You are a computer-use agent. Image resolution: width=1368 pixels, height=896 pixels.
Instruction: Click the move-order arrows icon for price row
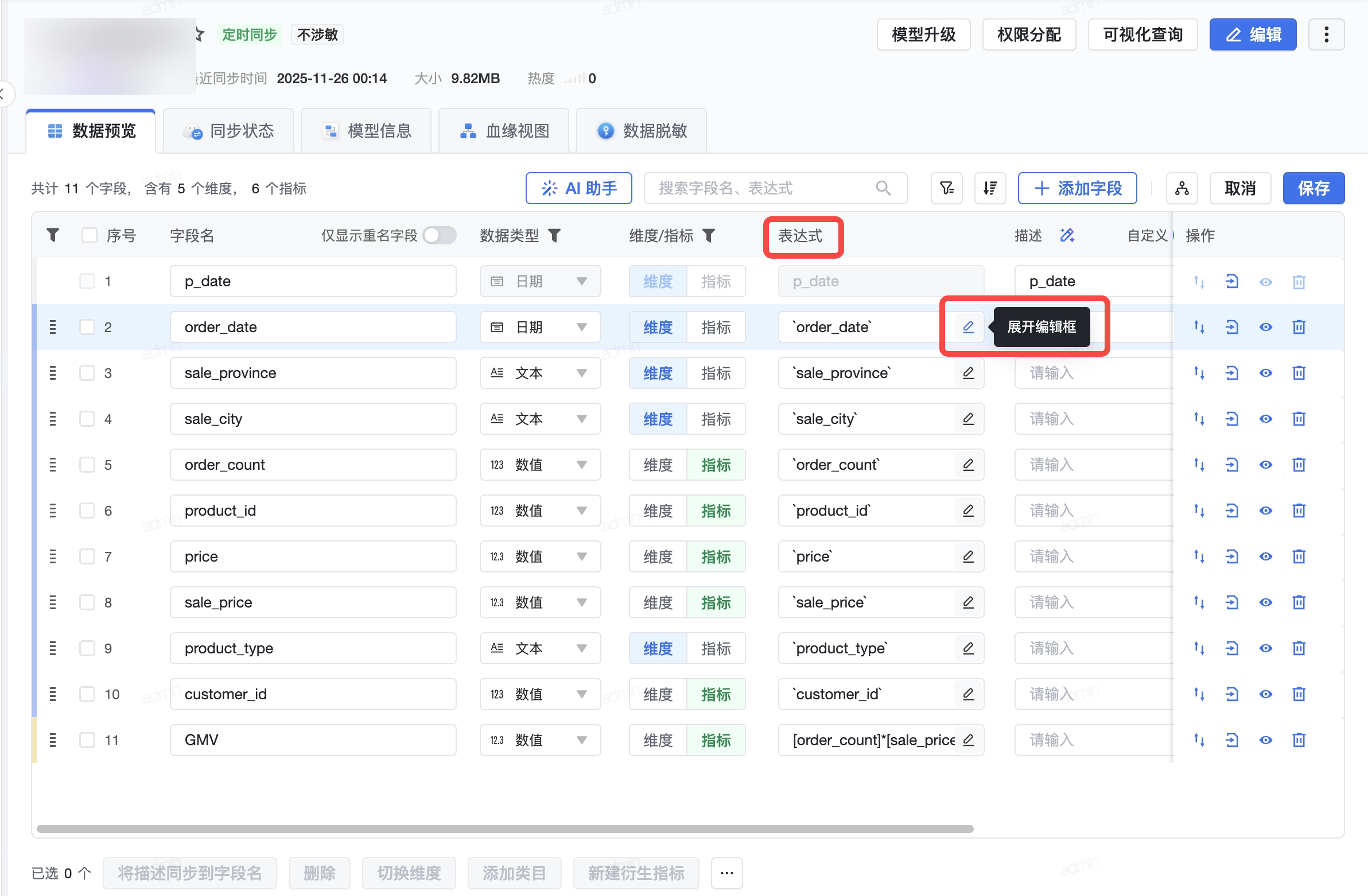point(1199,556)
